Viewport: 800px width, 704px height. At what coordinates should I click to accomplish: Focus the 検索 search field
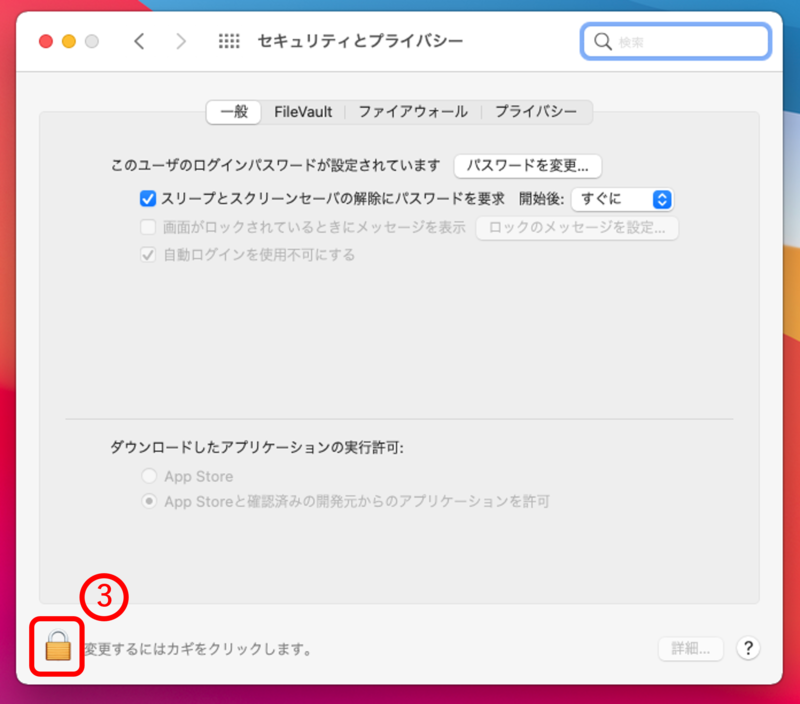click(x=676, y=41)
